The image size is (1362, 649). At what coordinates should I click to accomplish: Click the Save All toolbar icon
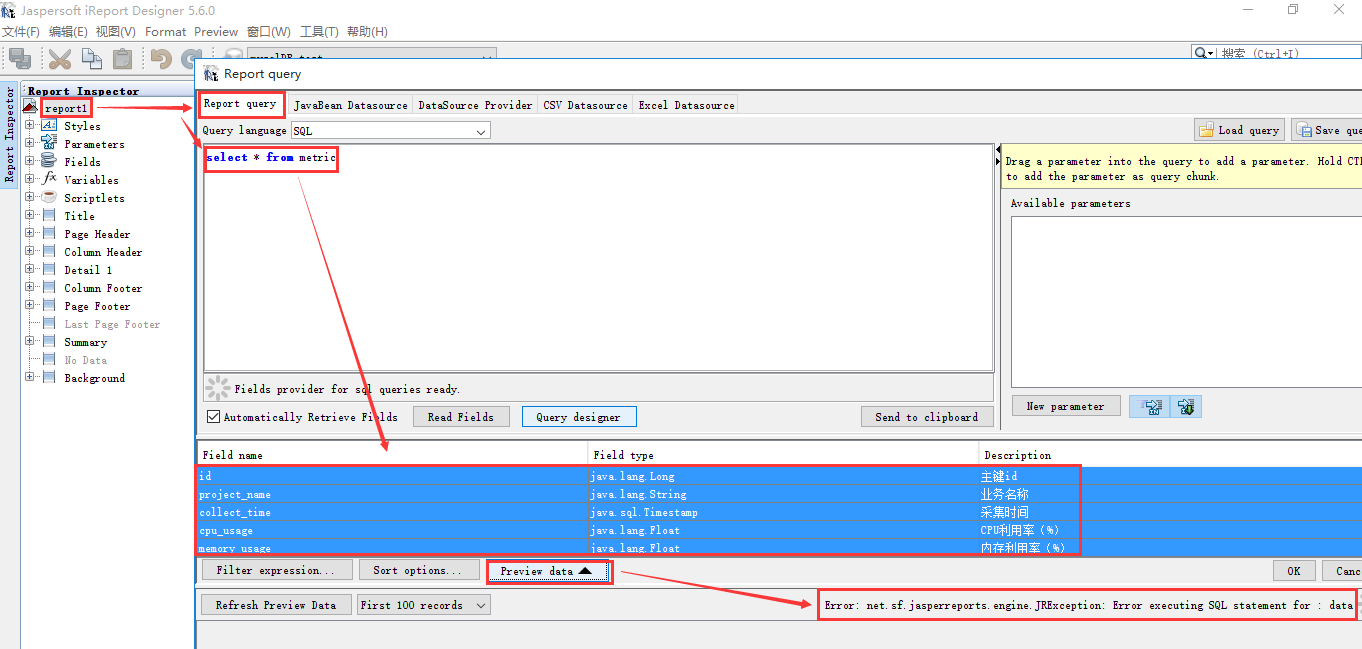click(19, 59)
